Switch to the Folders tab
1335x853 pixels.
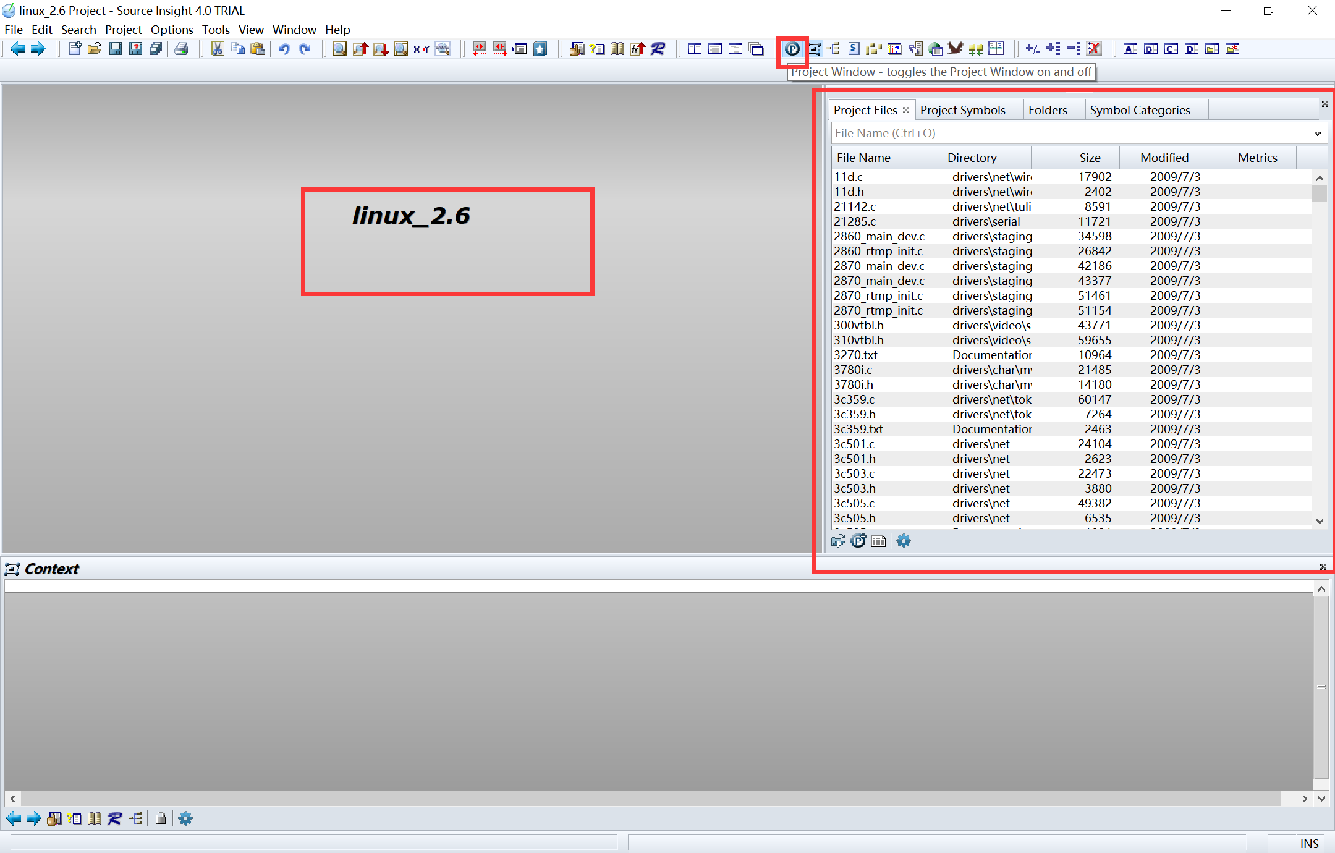pyautogui.click(x=1052, y=110)
